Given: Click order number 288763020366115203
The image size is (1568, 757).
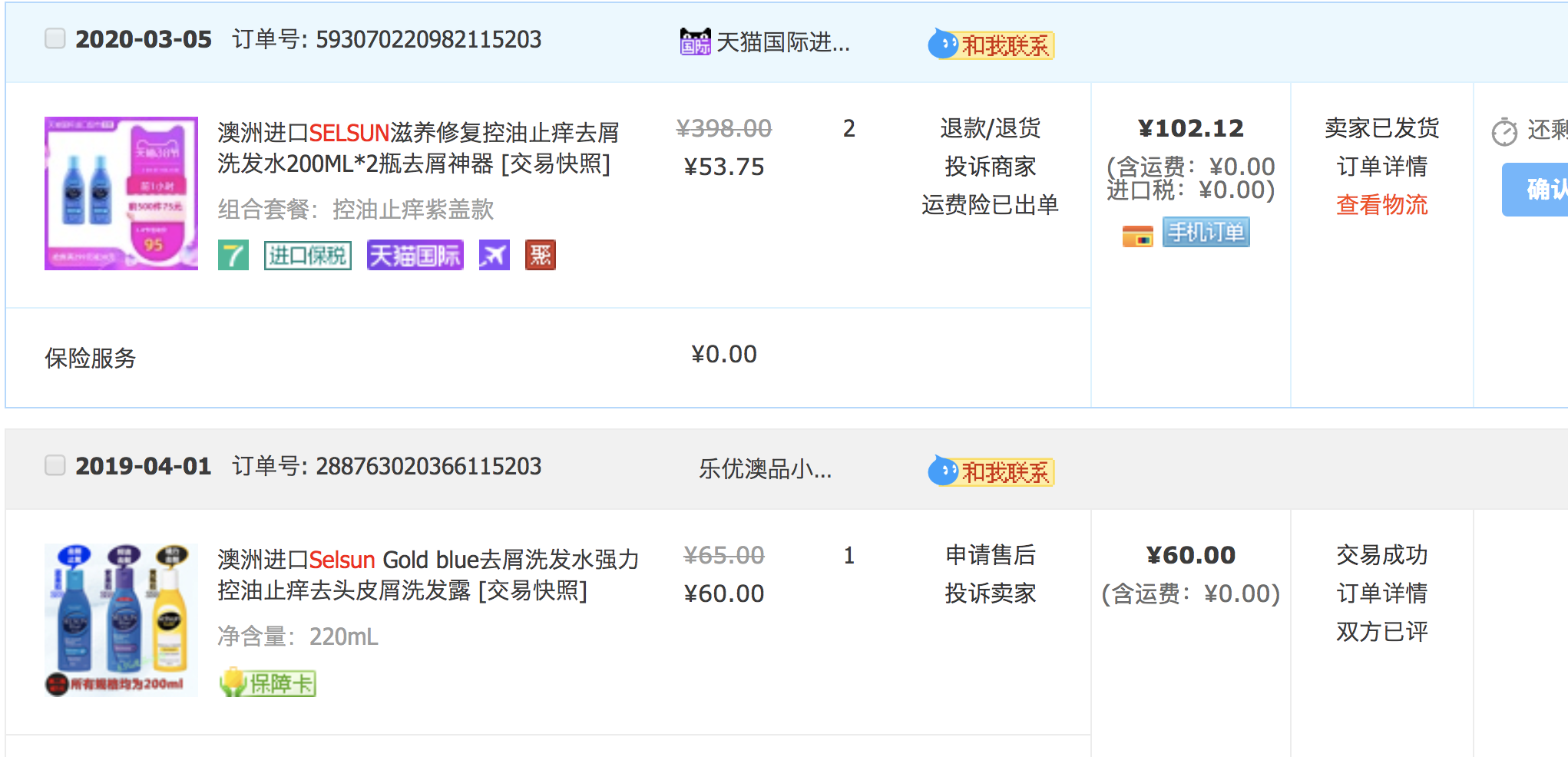Looking at the screenshot, I should (428, 466).
